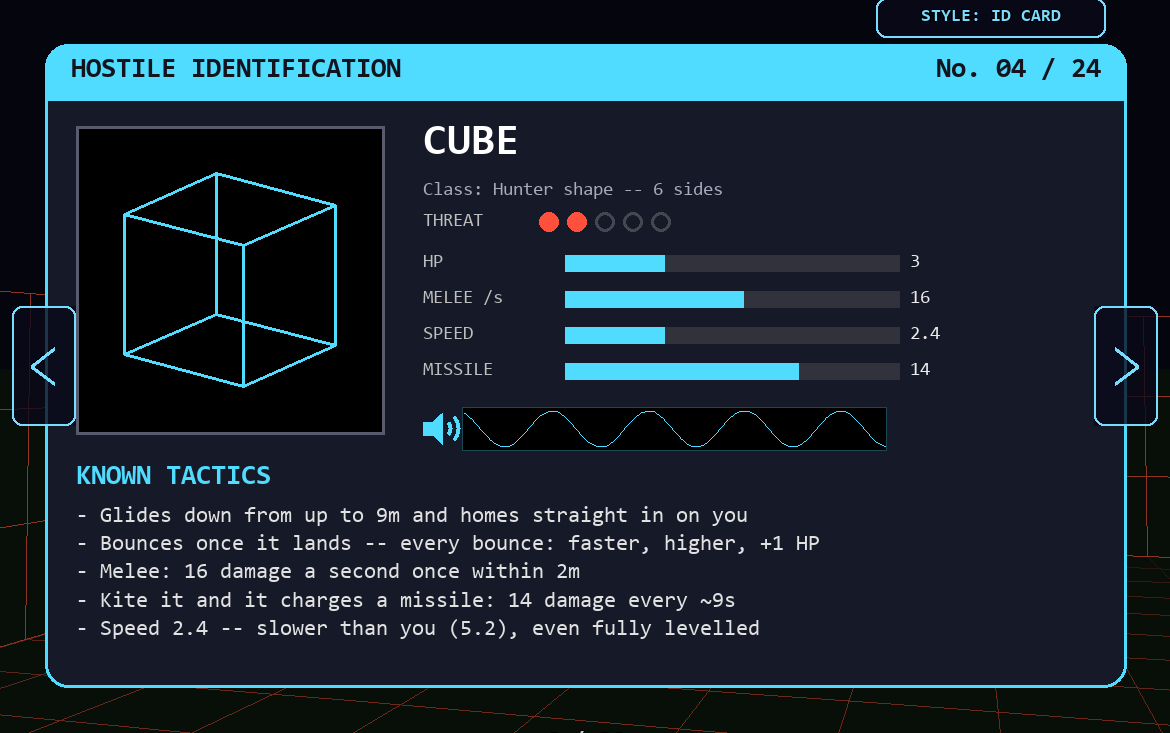Image resolution: width=1170 pixels, height=733 pixels.
Task: Click the MISSILE stat bar
Action: tap(732, 371)
